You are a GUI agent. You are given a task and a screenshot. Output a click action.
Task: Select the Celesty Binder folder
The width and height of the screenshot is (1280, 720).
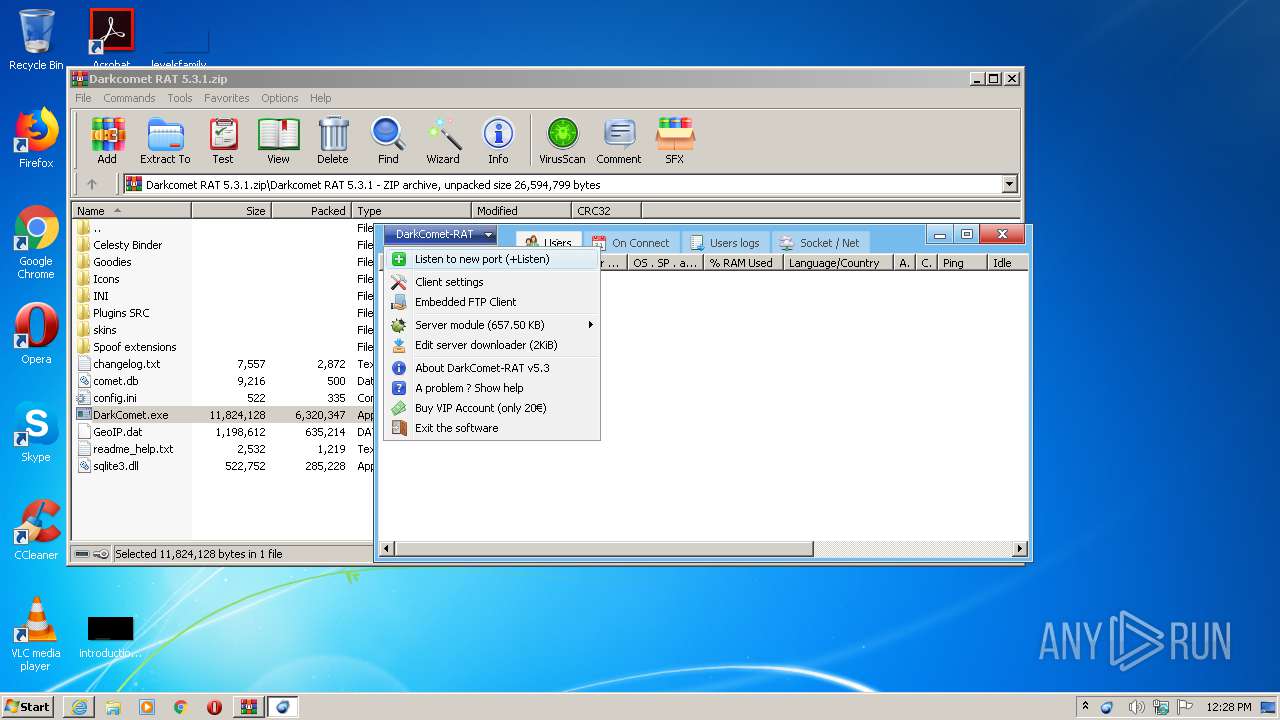pos(127,245)
